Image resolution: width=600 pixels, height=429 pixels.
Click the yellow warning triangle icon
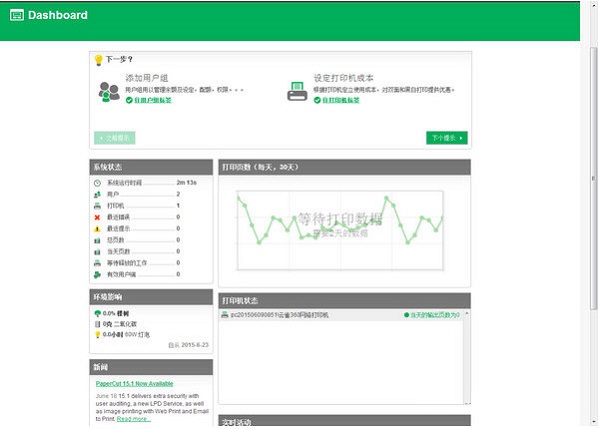click(97, 229)
